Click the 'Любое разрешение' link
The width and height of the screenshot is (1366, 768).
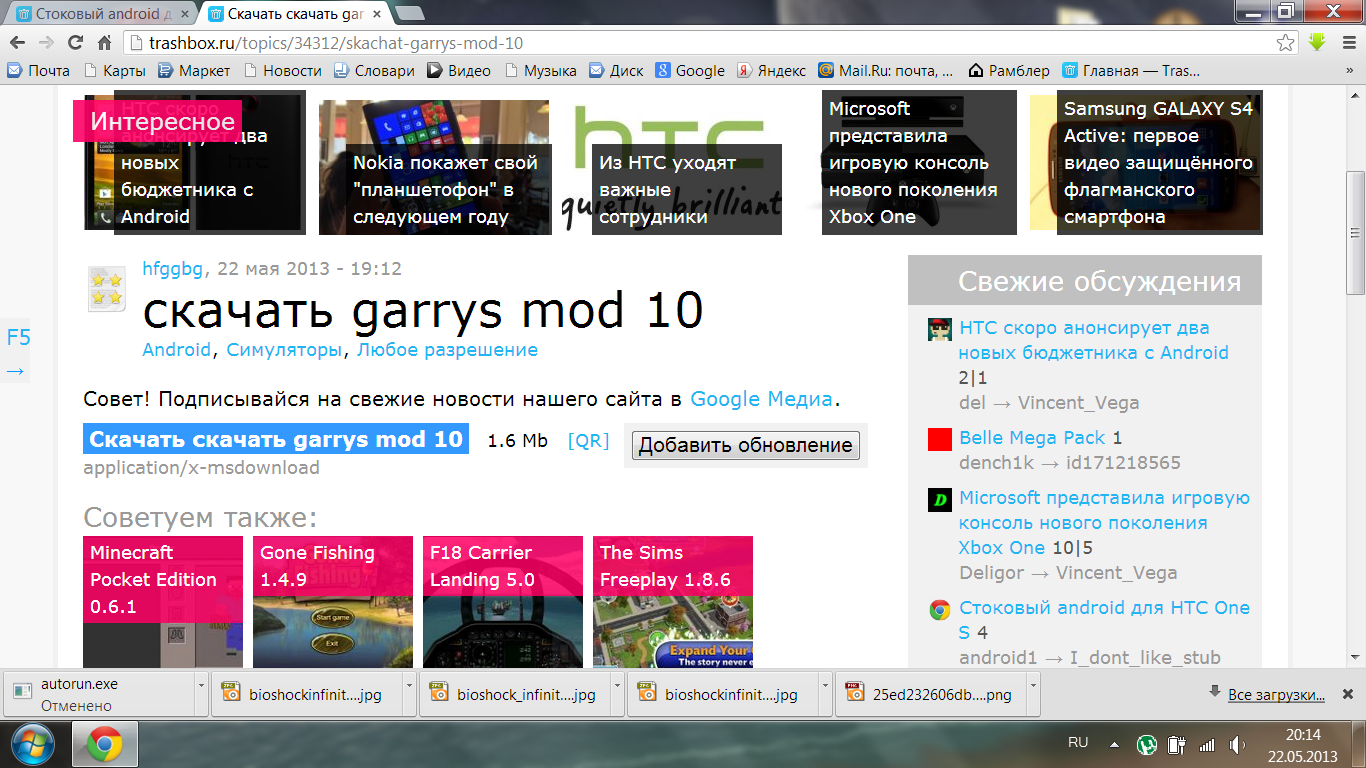click(x=447, y=350)
